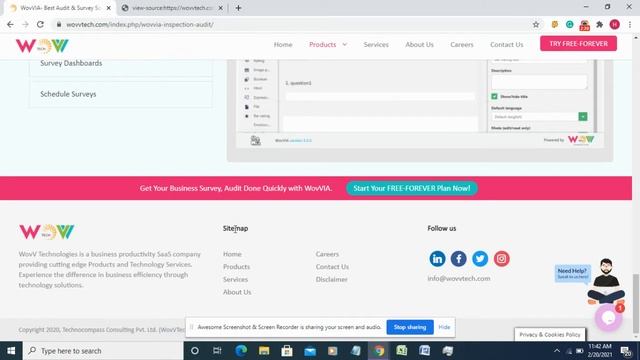Click the page vertical scrollbar thumb

point(635,303)
